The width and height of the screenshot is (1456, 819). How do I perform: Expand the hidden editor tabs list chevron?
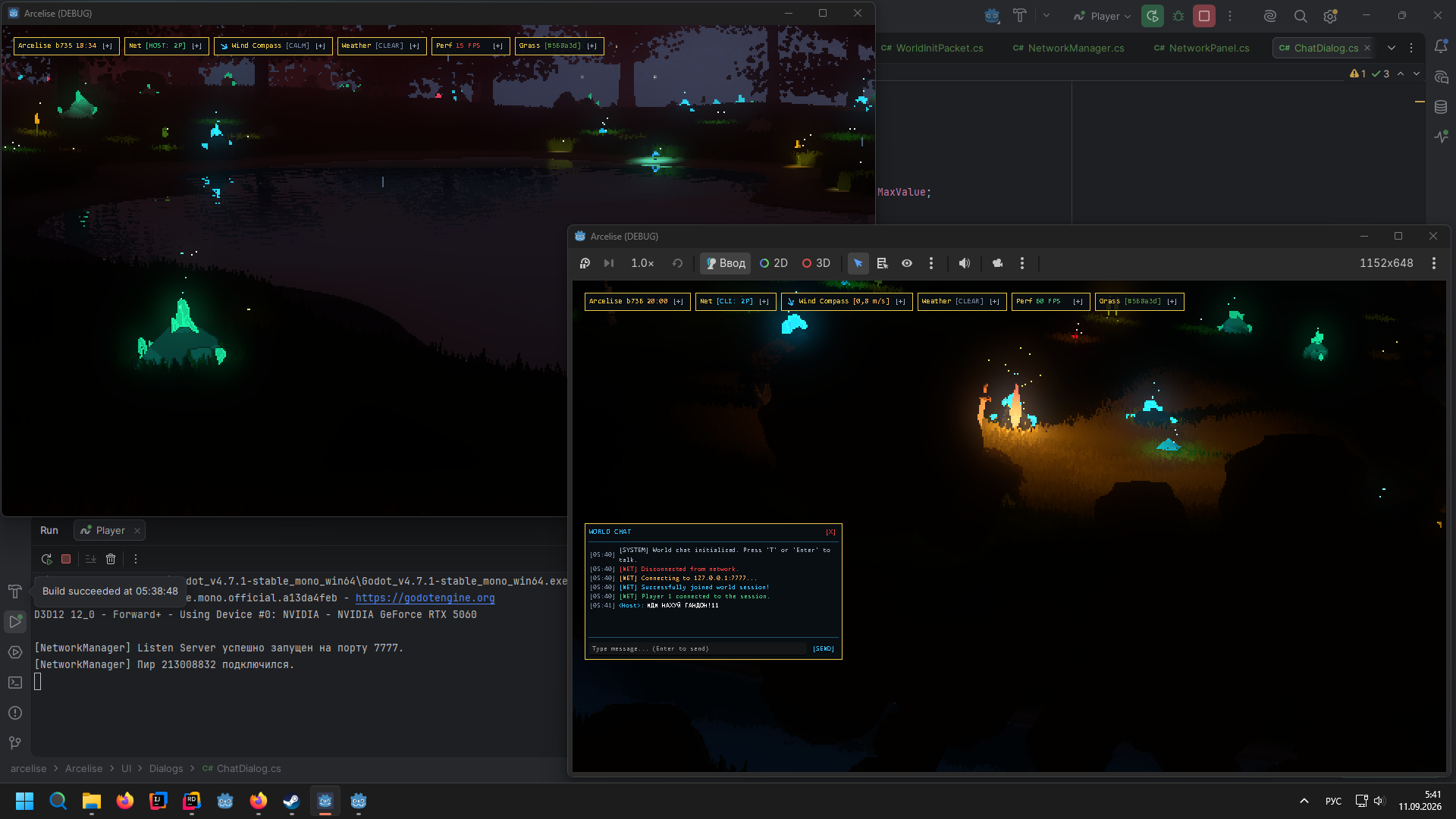(x=1391, y=48)
